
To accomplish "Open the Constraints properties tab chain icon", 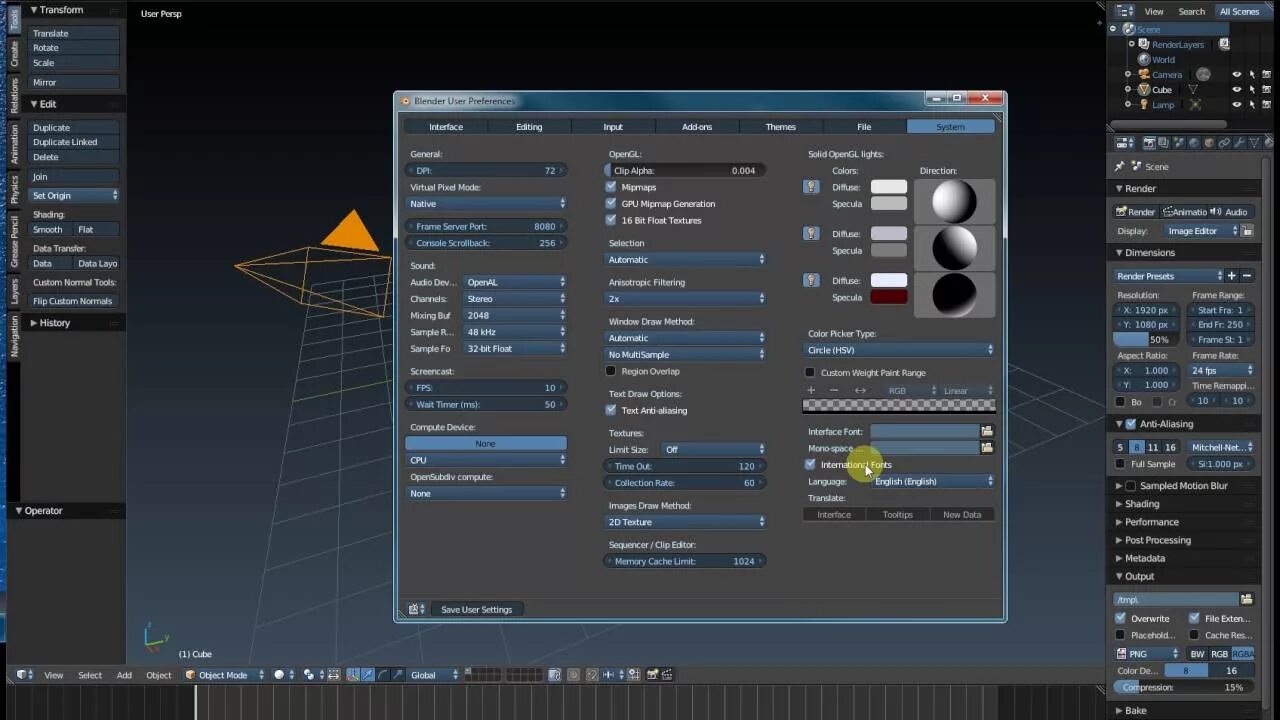I will coord(1224,143).
